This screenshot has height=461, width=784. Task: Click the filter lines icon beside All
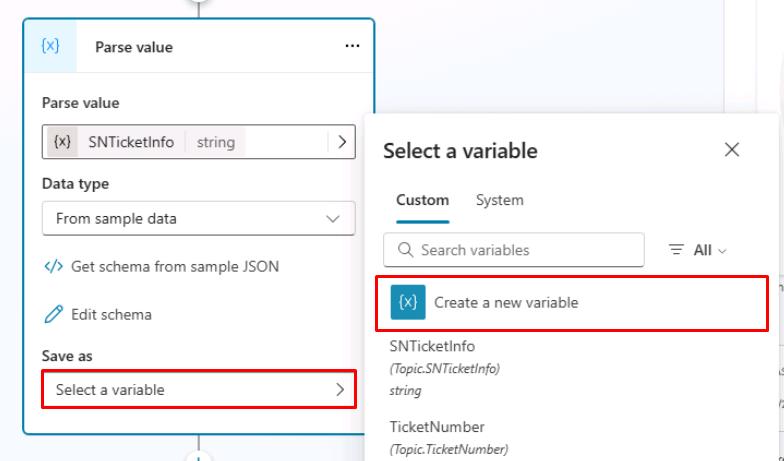click(x=677, y=250)
